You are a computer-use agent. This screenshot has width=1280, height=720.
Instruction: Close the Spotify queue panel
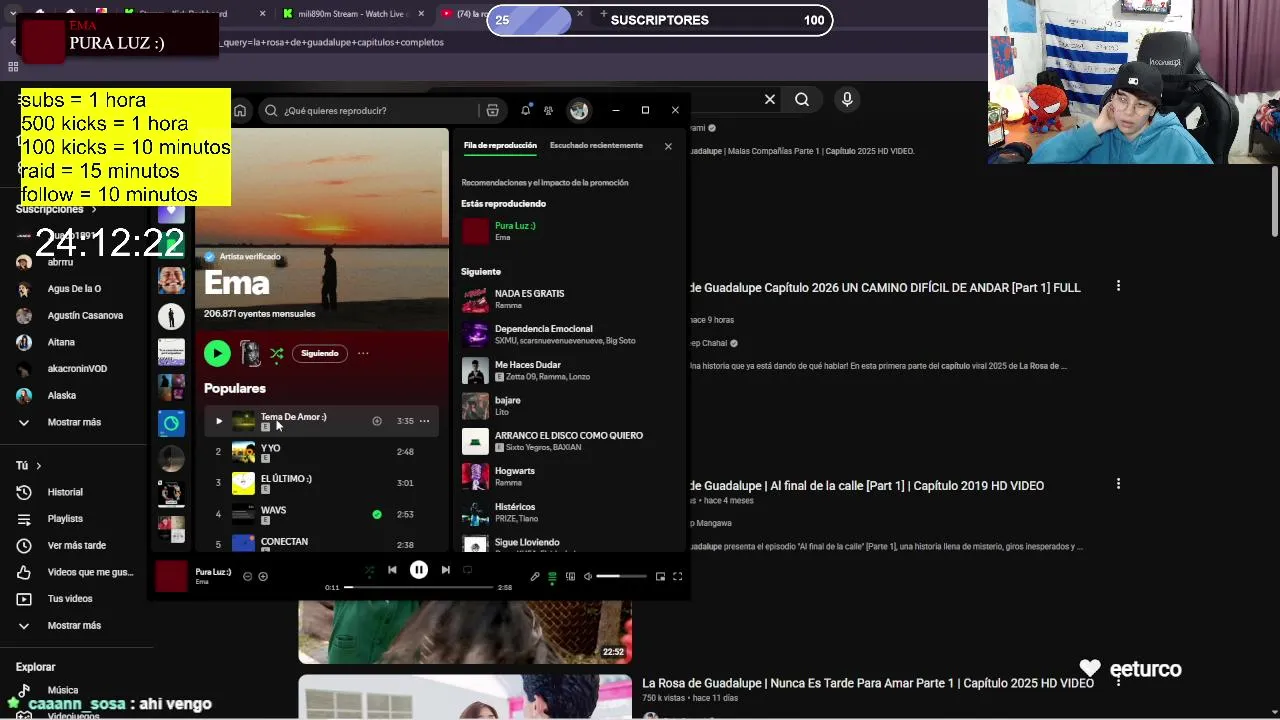click(x=668, y=146)
